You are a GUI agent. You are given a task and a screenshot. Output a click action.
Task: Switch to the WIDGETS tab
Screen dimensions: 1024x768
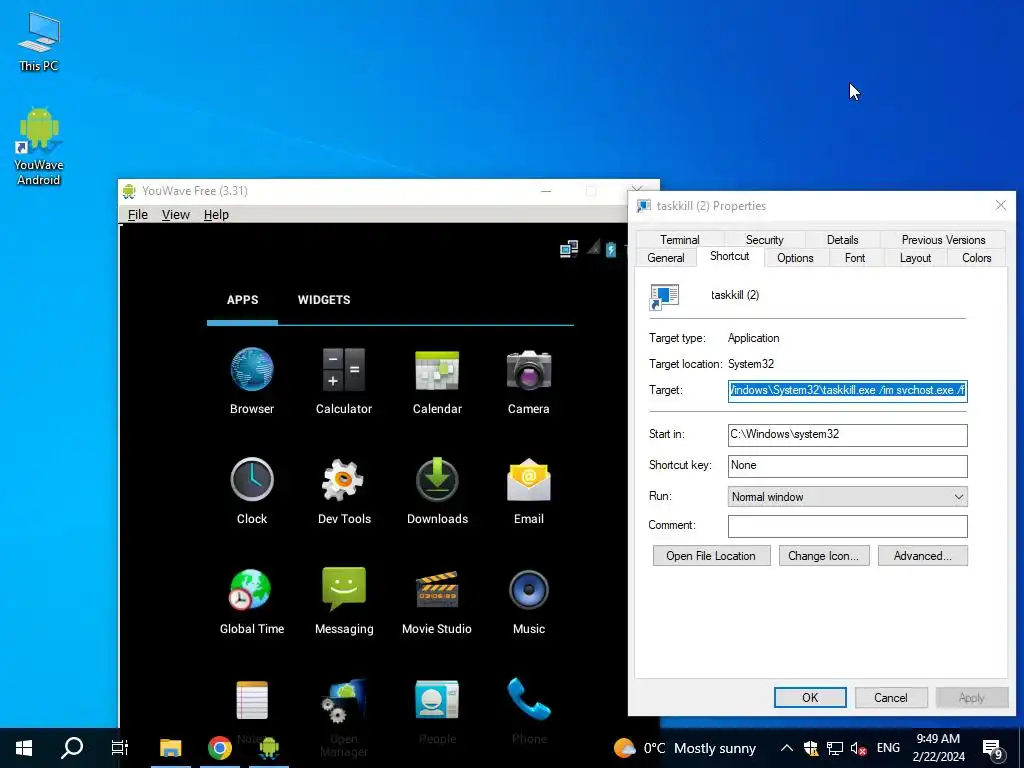pyautogui.click(x=324, y=300)
